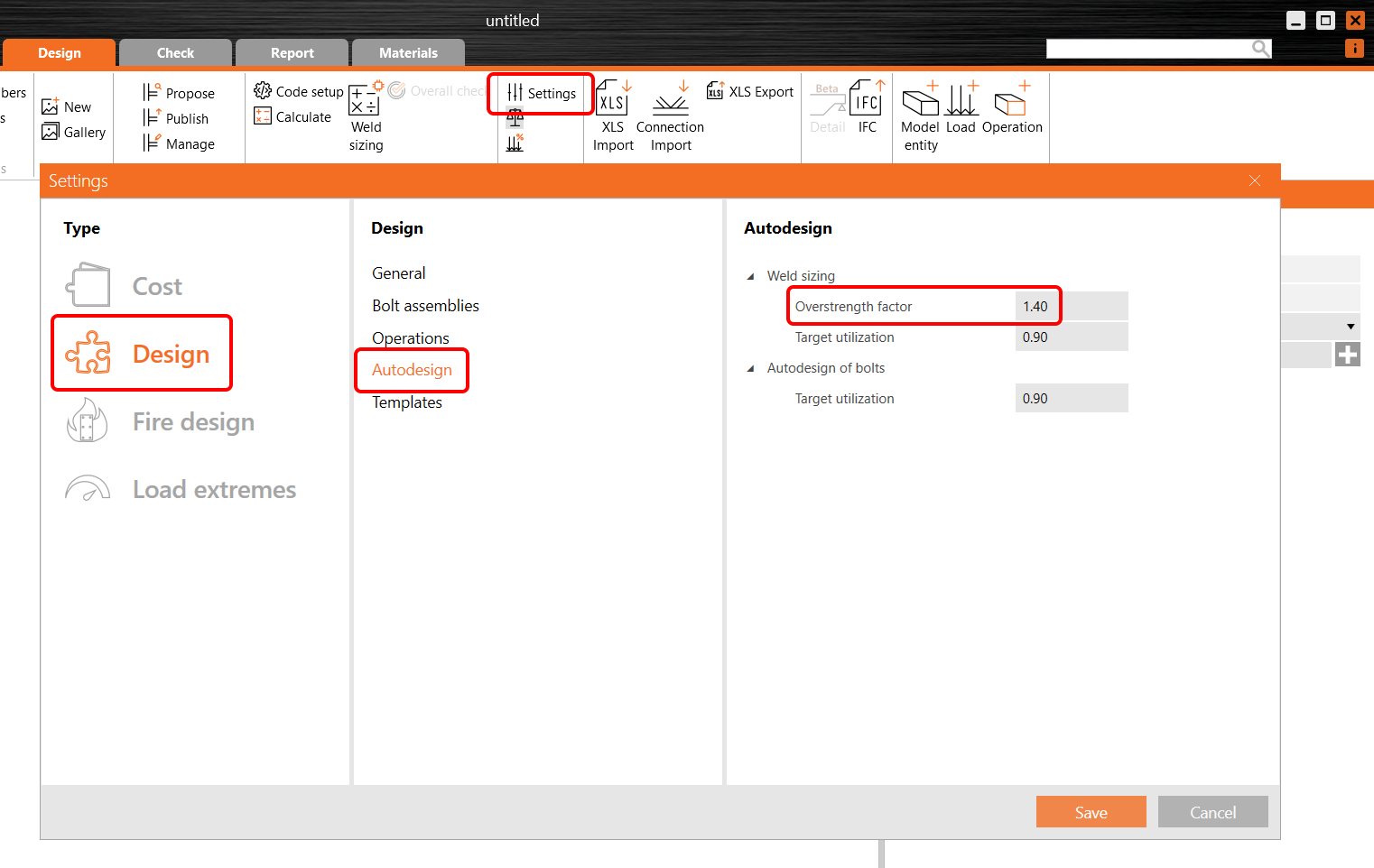Viewport: 1374px width, 868px height.
Task: Switch to the Check tab
Action: pyautogui.click(x=175, y=53)
